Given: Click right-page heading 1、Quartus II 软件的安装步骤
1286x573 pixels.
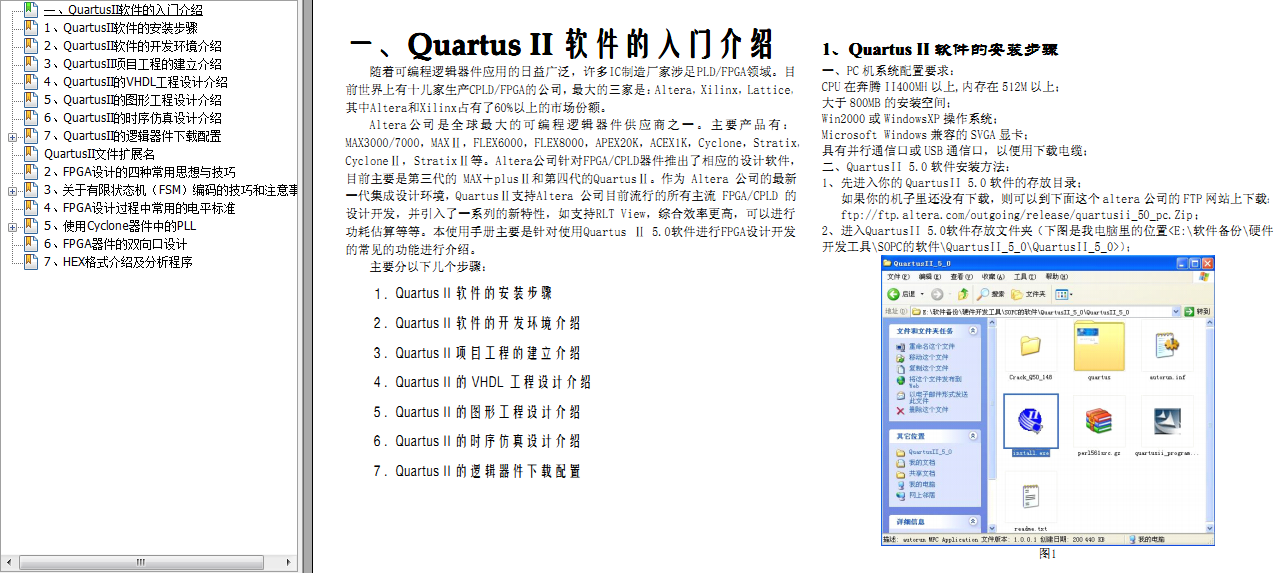Looking at the screenshot, I should (940, 49).
